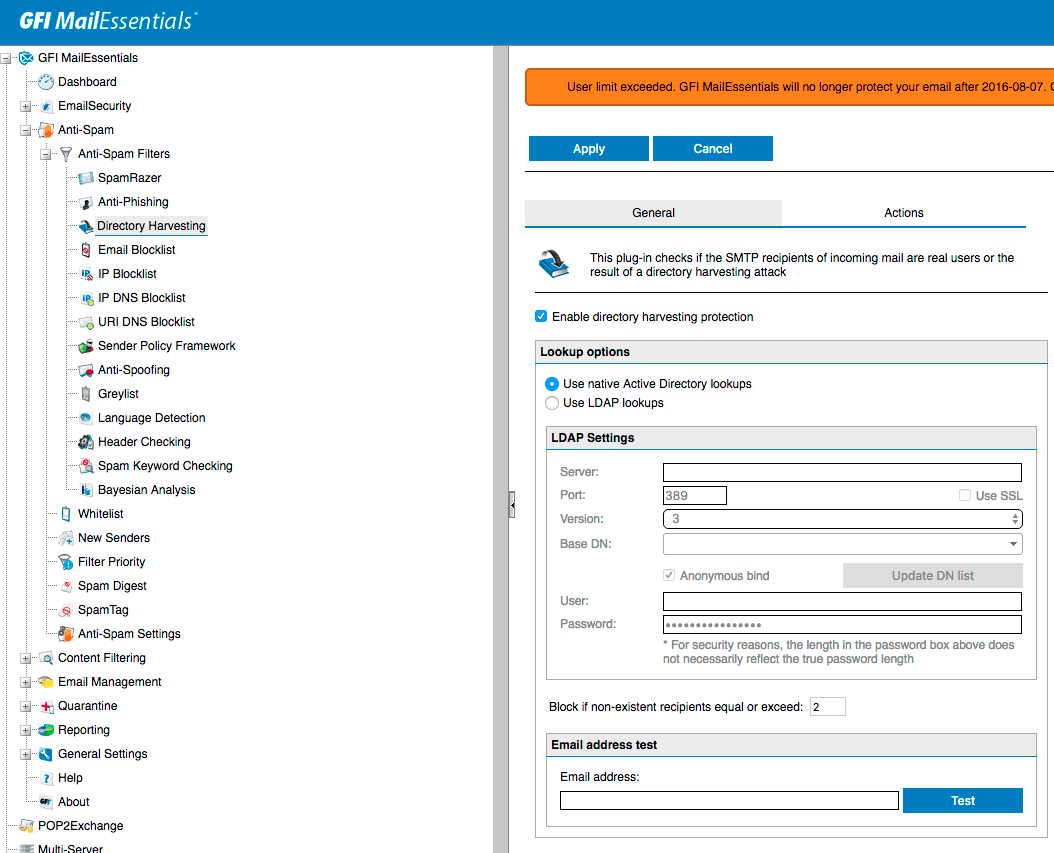Select Use LDAP lookups radio button
Viewport: 1054px width, 853px height.
click(x=552, y=403)
